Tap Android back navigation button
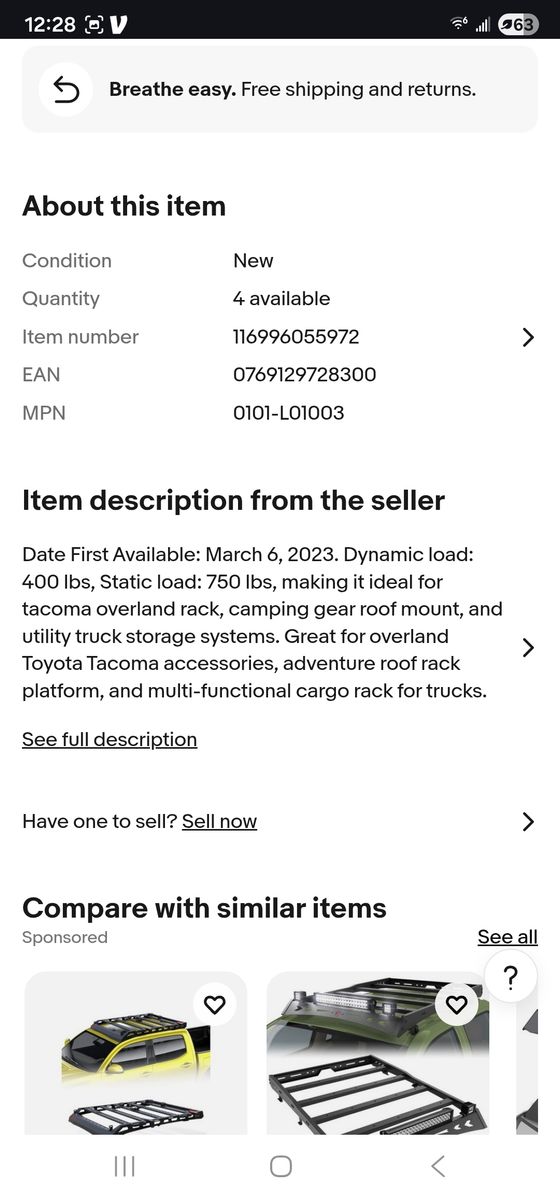Screen dimensions: 560x1200 437,1166
